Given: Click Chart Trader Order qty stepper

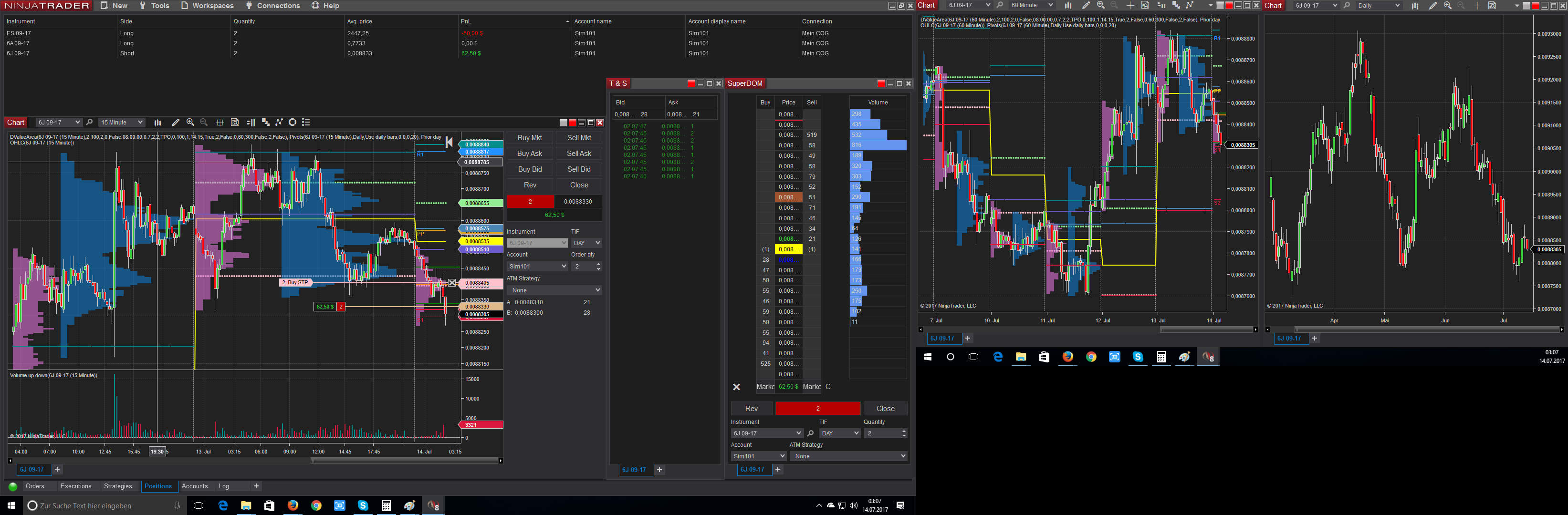Looking at the screenshot, I should 599,266.
